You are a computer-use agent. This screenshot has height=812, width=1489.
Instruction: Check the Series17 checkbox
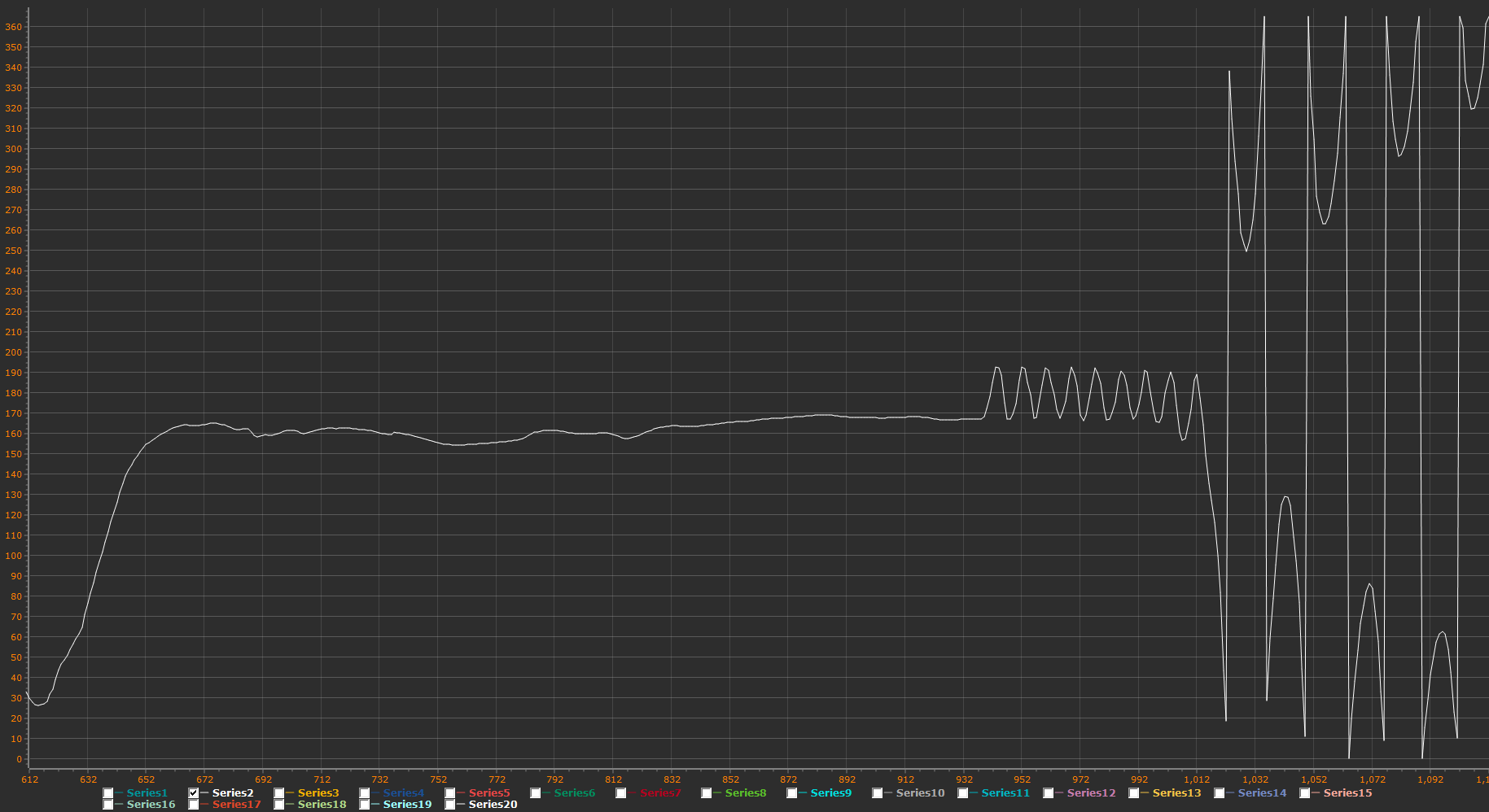coord(194,805)
